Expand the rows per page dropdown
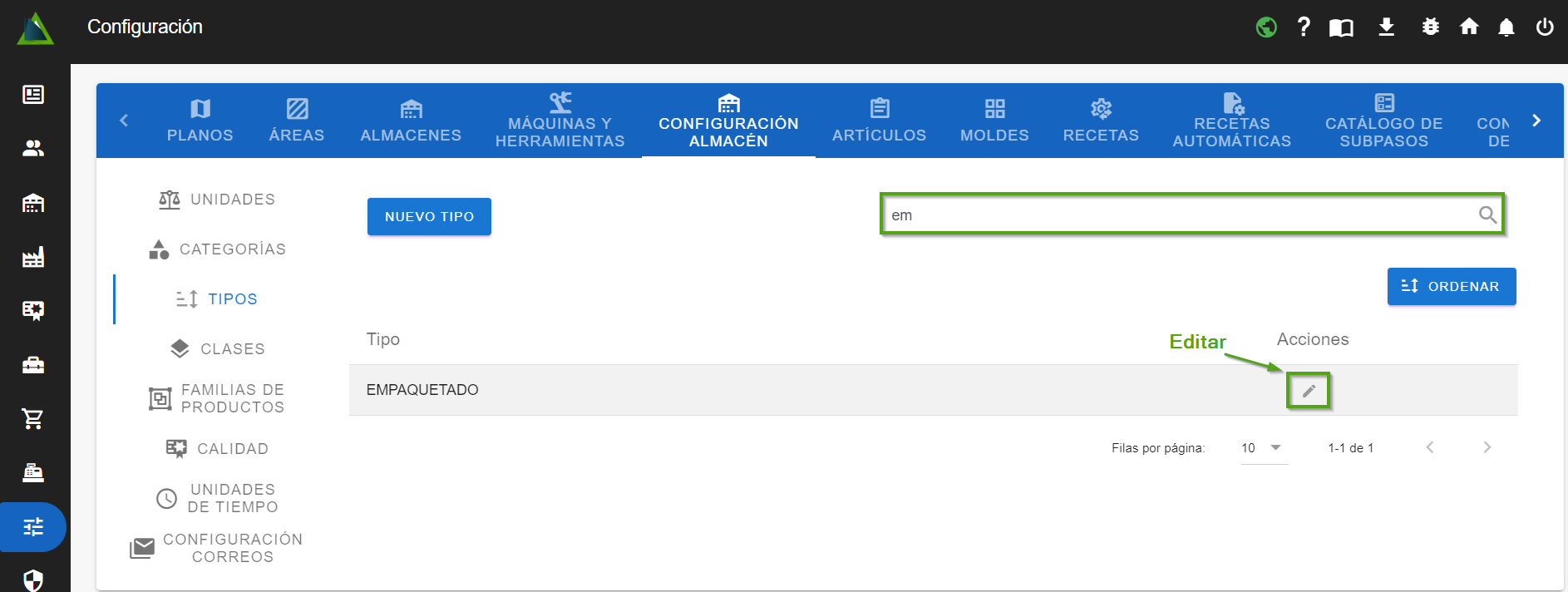 1263,448
